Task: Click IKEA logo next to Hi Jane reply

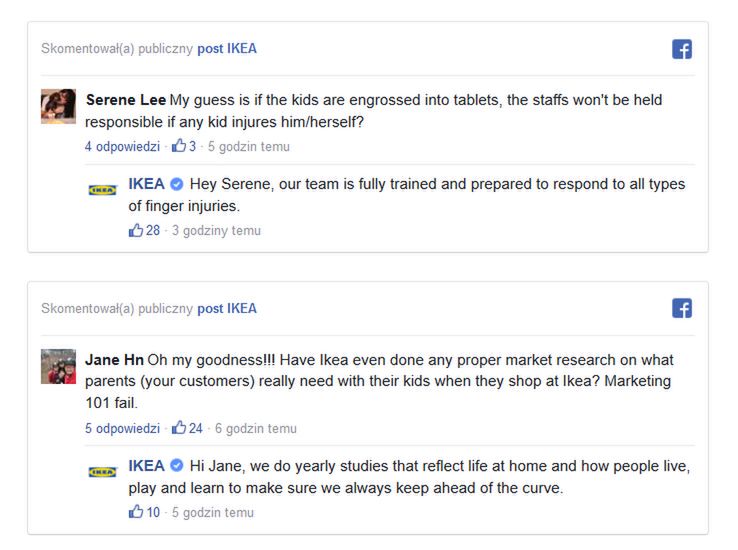Action: tap(102, 471)
